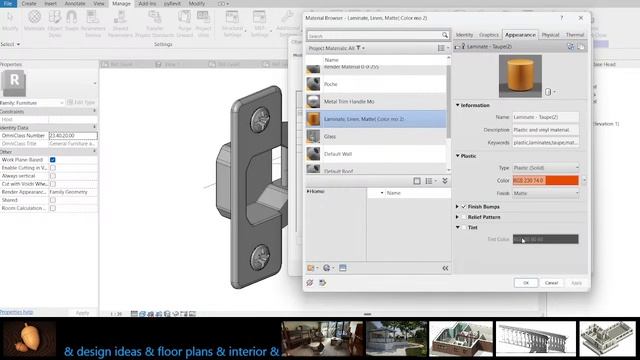Click the dark Tint Color swatch
The height and width of the screenshot is (360, 640).
pos(546,239)
